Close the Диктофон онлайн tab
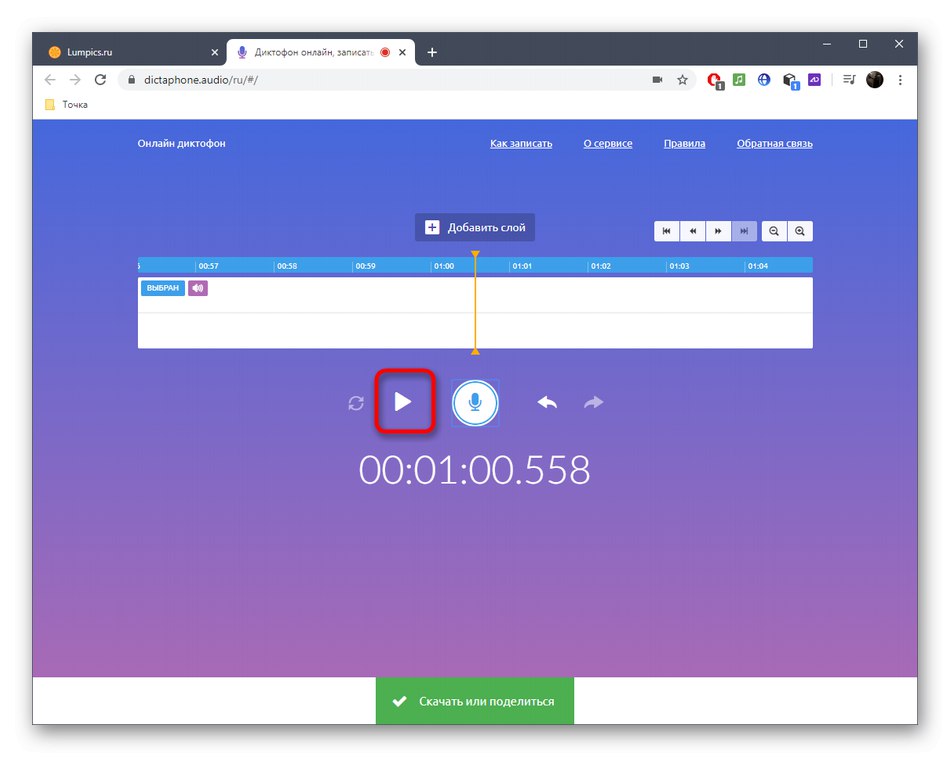This screenshot has width=950, height=757. tap(402, 53)
